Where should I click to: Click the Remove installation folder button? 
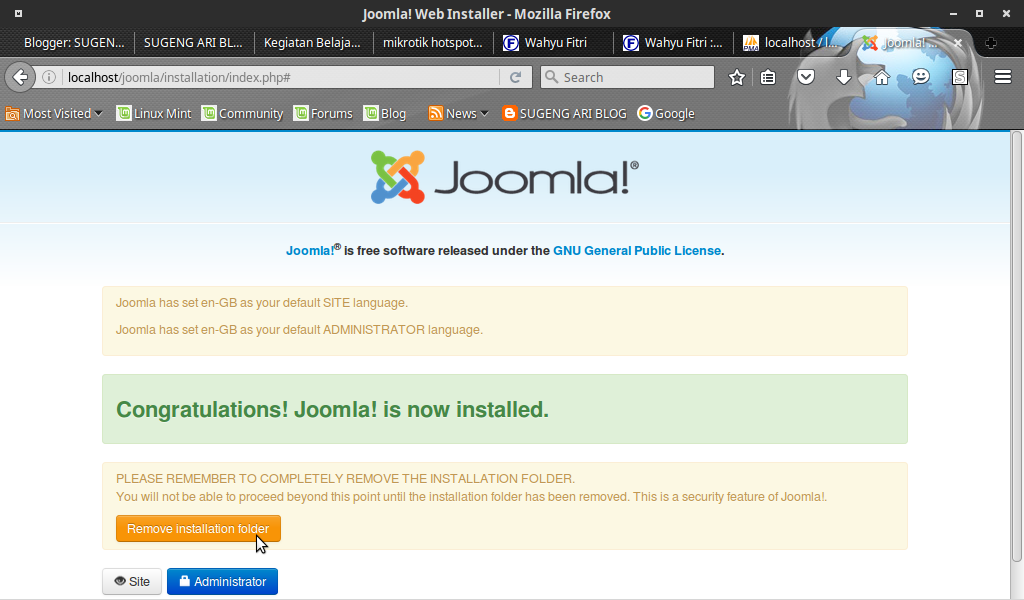pyautogui.click(x=198, y=528)
